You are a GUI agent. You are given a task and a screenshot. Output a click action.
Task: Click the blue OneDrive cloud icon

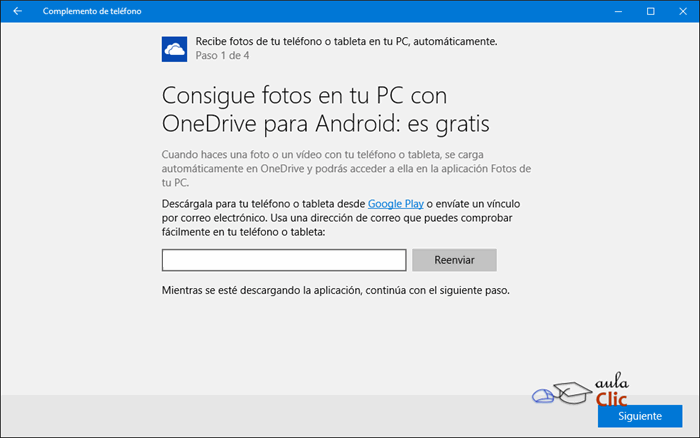174,49
